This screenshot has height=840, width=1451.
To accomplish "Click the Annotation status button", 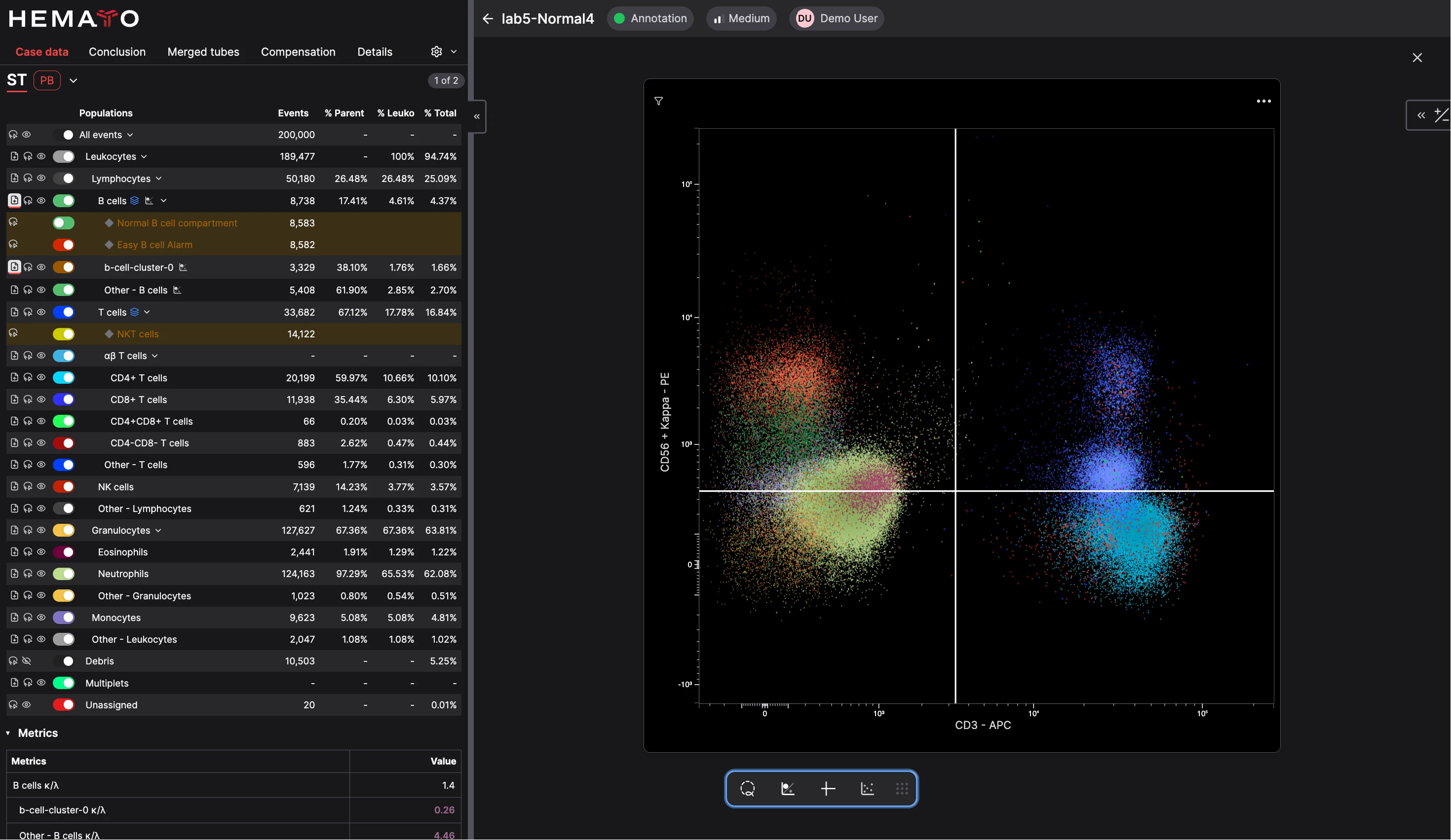I will [x=650, y=18].
